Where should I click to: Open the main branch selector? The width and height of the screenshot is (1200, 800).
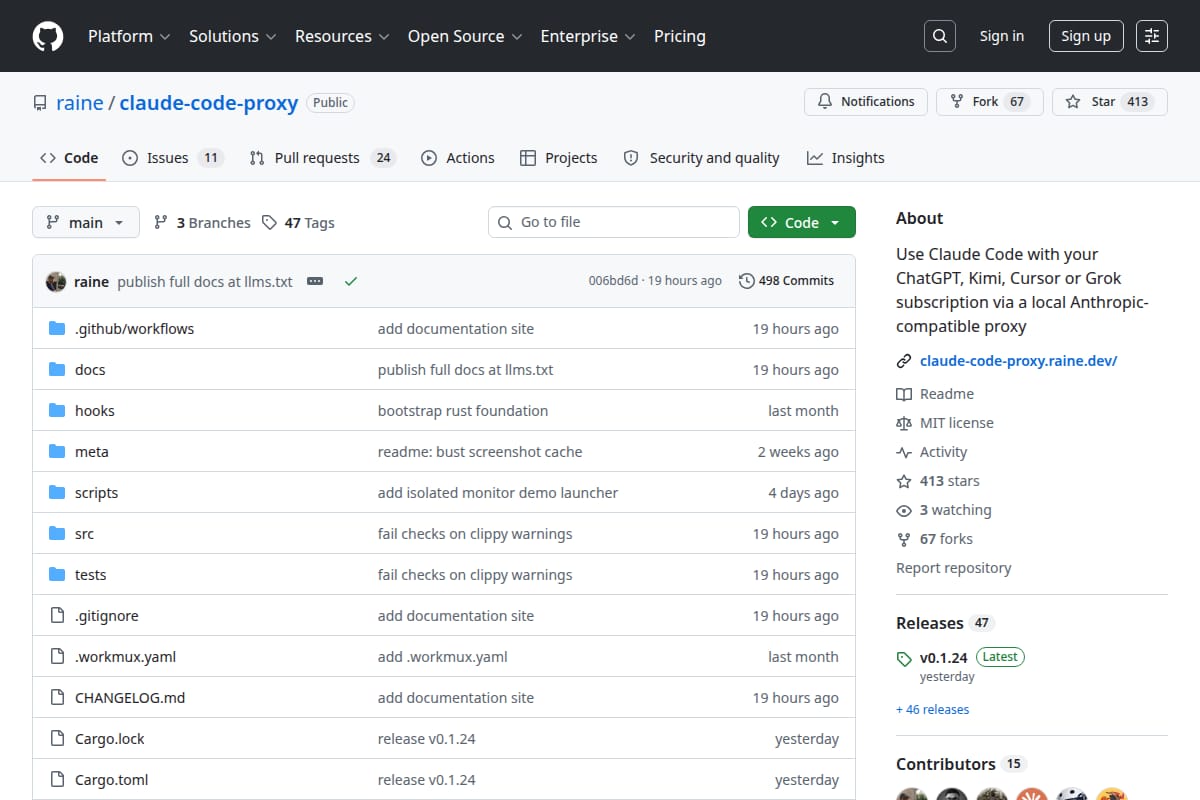click(x=85, y=222)
